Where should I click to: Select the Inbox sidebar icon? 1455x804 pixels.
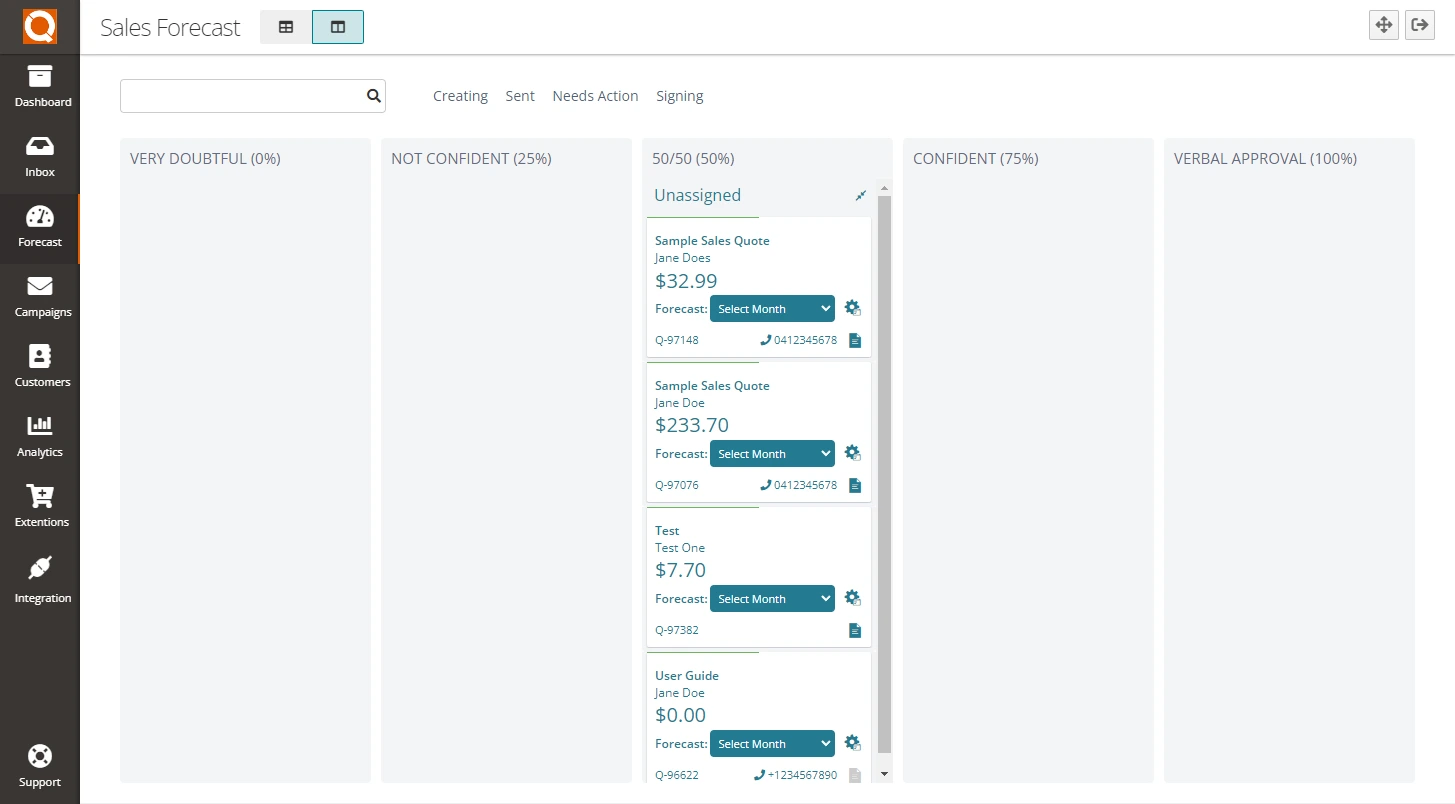click(40, 155)
